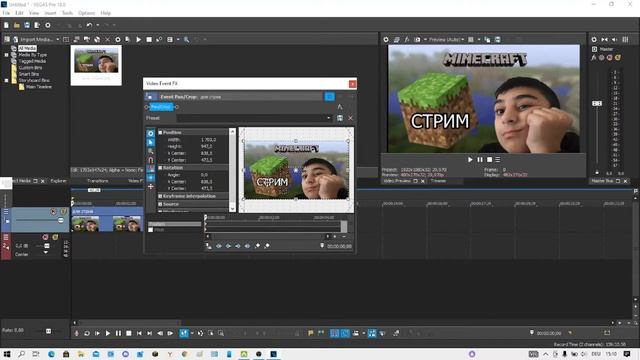Open Windows taskbar search
This screenshot has height=360, width=640.
pos(21,354)
